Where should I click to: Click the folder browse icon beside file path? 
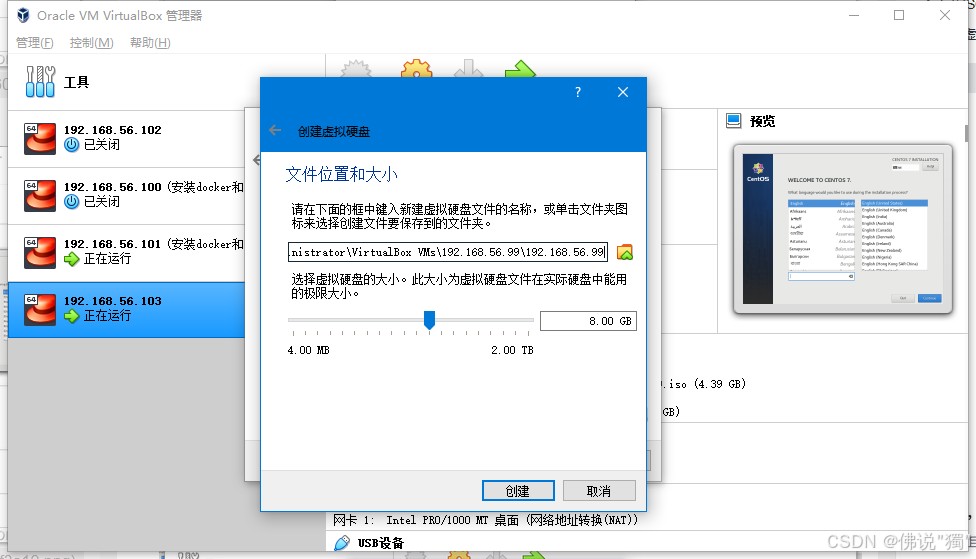point(624,252)
